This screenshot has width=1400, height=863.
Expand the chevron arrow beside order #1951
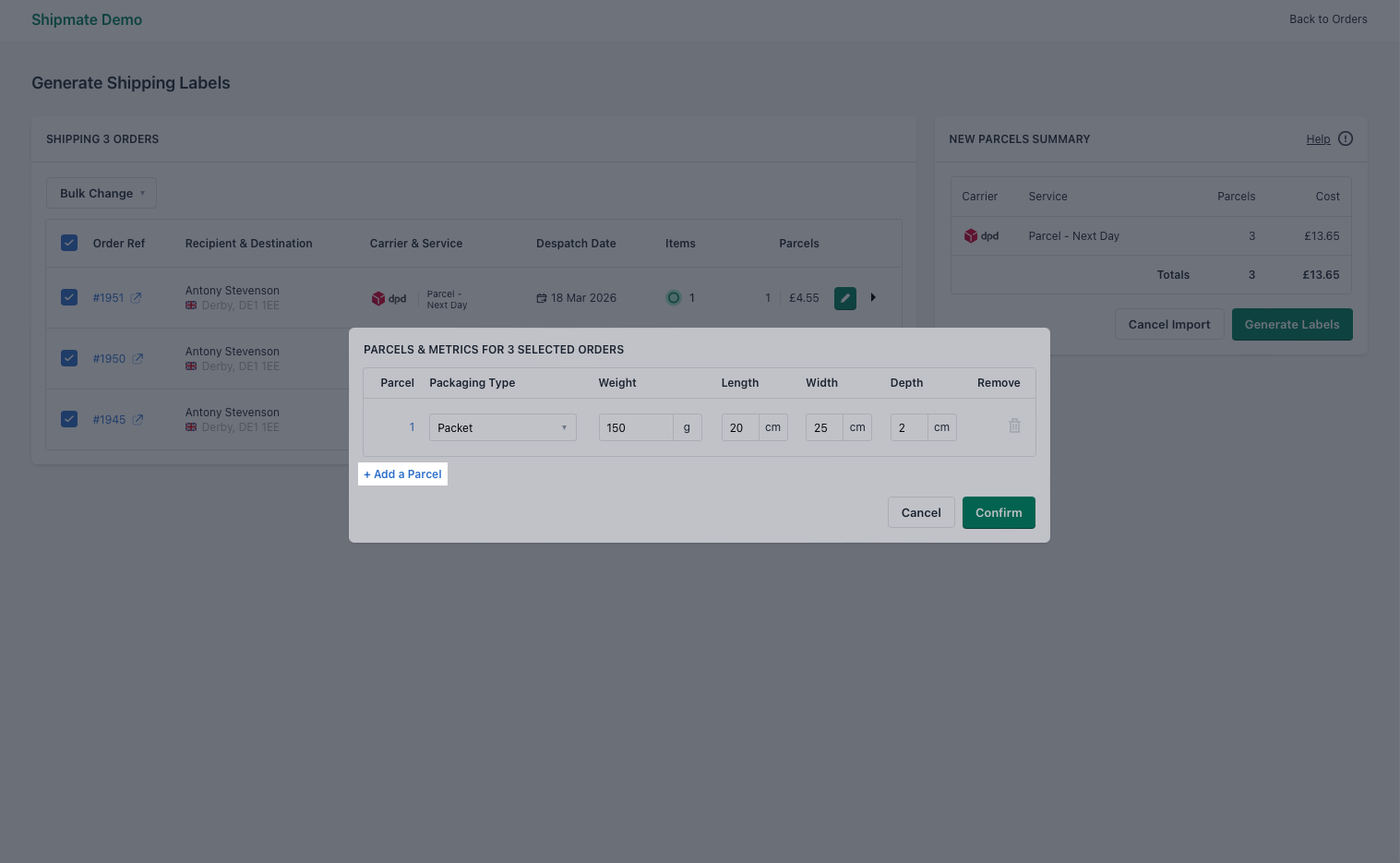point(873,297)
